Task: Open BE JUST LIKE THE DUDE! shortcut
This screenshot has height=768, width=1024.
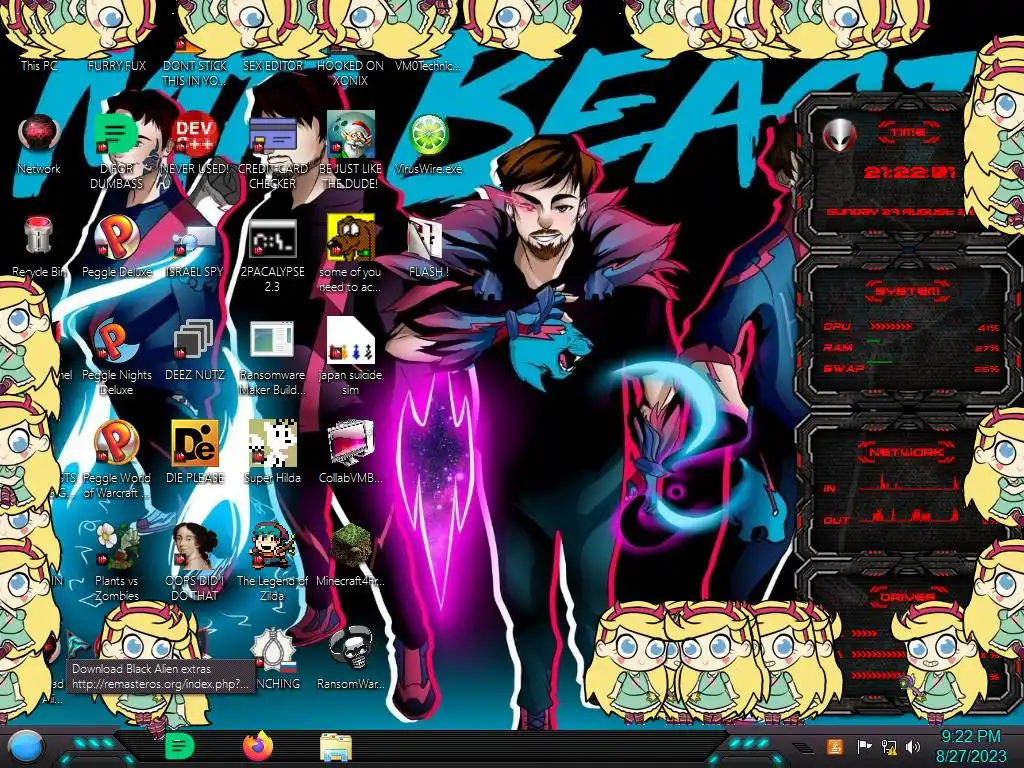Action: click(x=350, y=134)
